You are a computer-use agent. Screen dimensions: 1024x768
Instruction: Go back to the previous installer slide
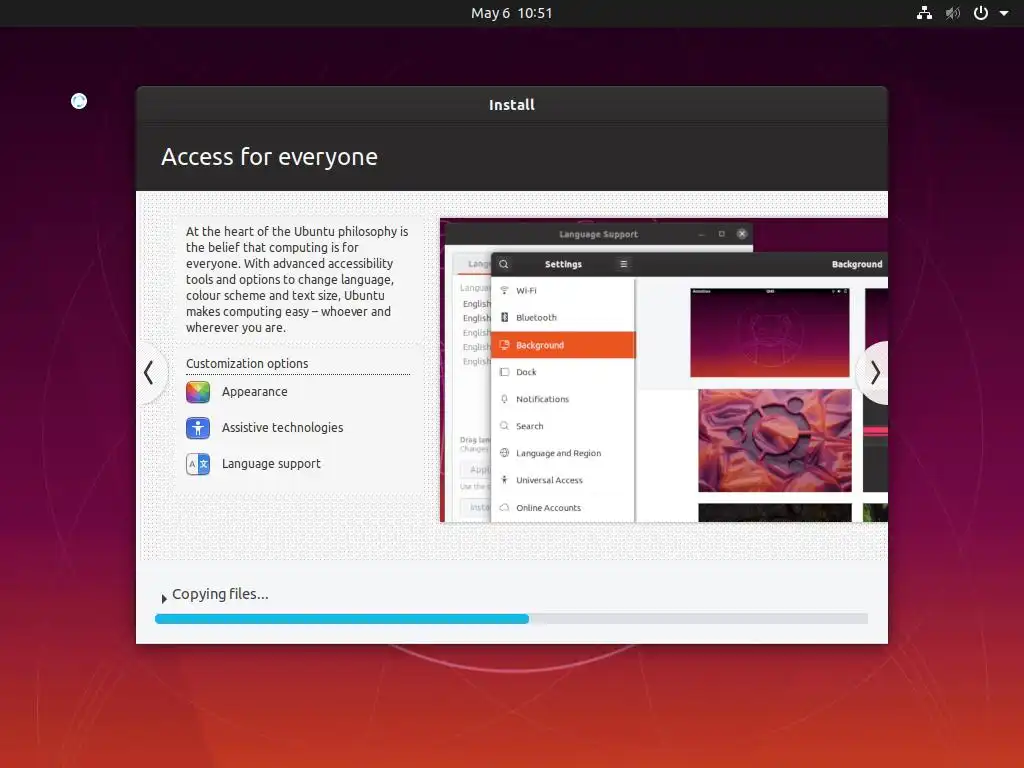(150, 373)
